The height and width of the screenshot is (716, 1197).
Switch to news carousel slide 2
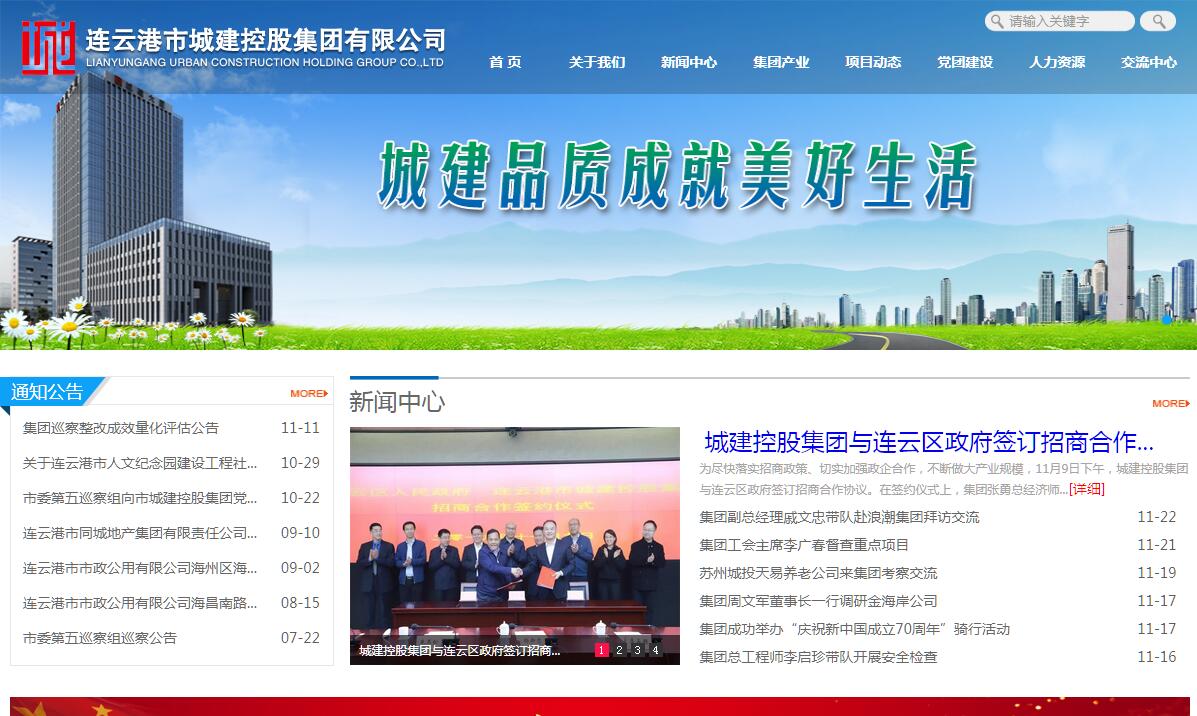(x=620, y=650)
